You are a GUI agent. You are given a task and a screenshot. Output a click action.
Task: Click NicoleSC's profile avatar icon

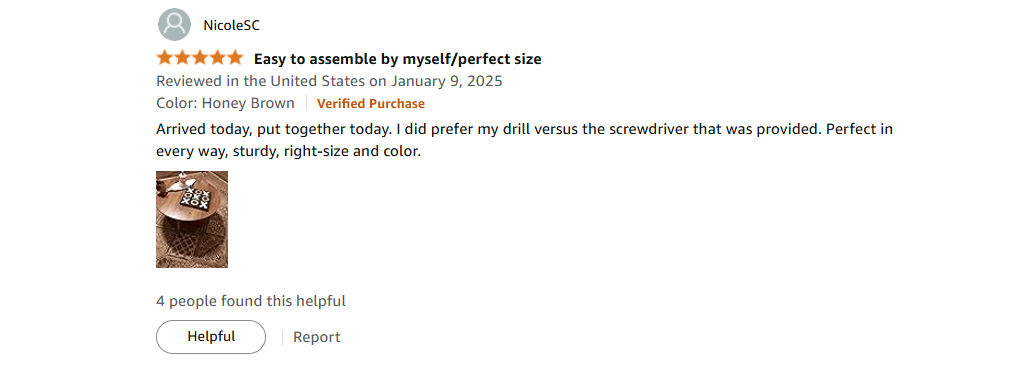tap(174, 25)
